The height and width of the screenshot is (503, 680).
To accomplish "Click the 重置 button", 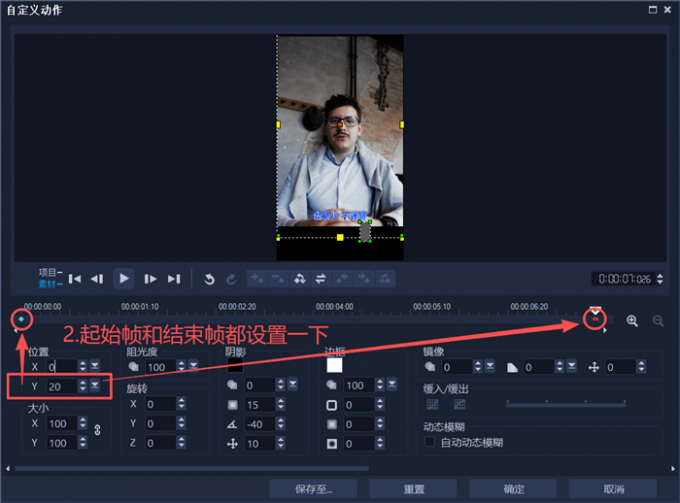I will pyautogui.click(x=413, y=489).
